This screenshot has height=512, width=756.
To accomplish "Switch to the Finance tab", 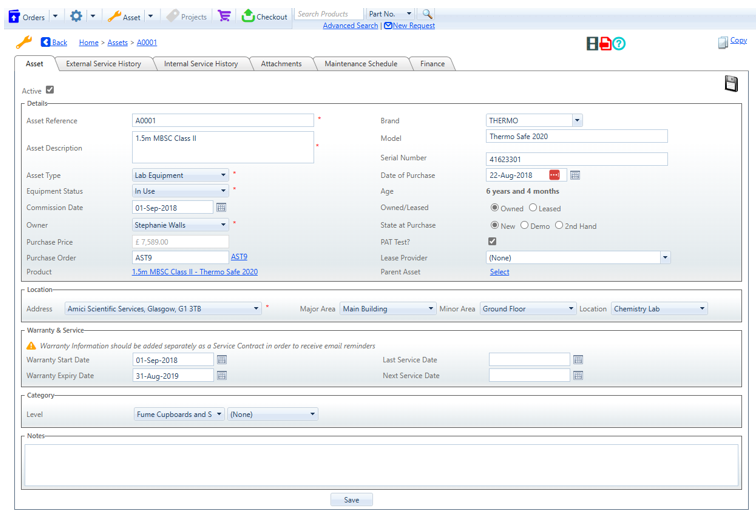I will point(432,64).
